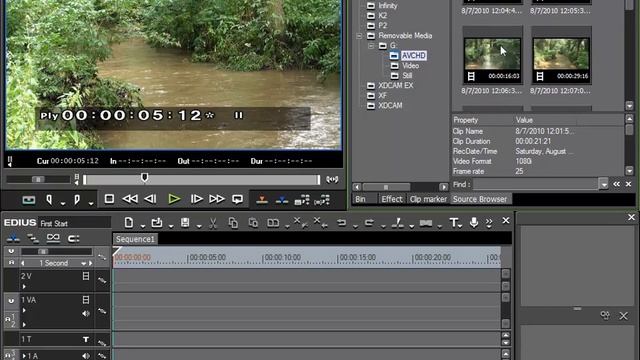Click Add clip to bin icon

[x=302, y=200]
